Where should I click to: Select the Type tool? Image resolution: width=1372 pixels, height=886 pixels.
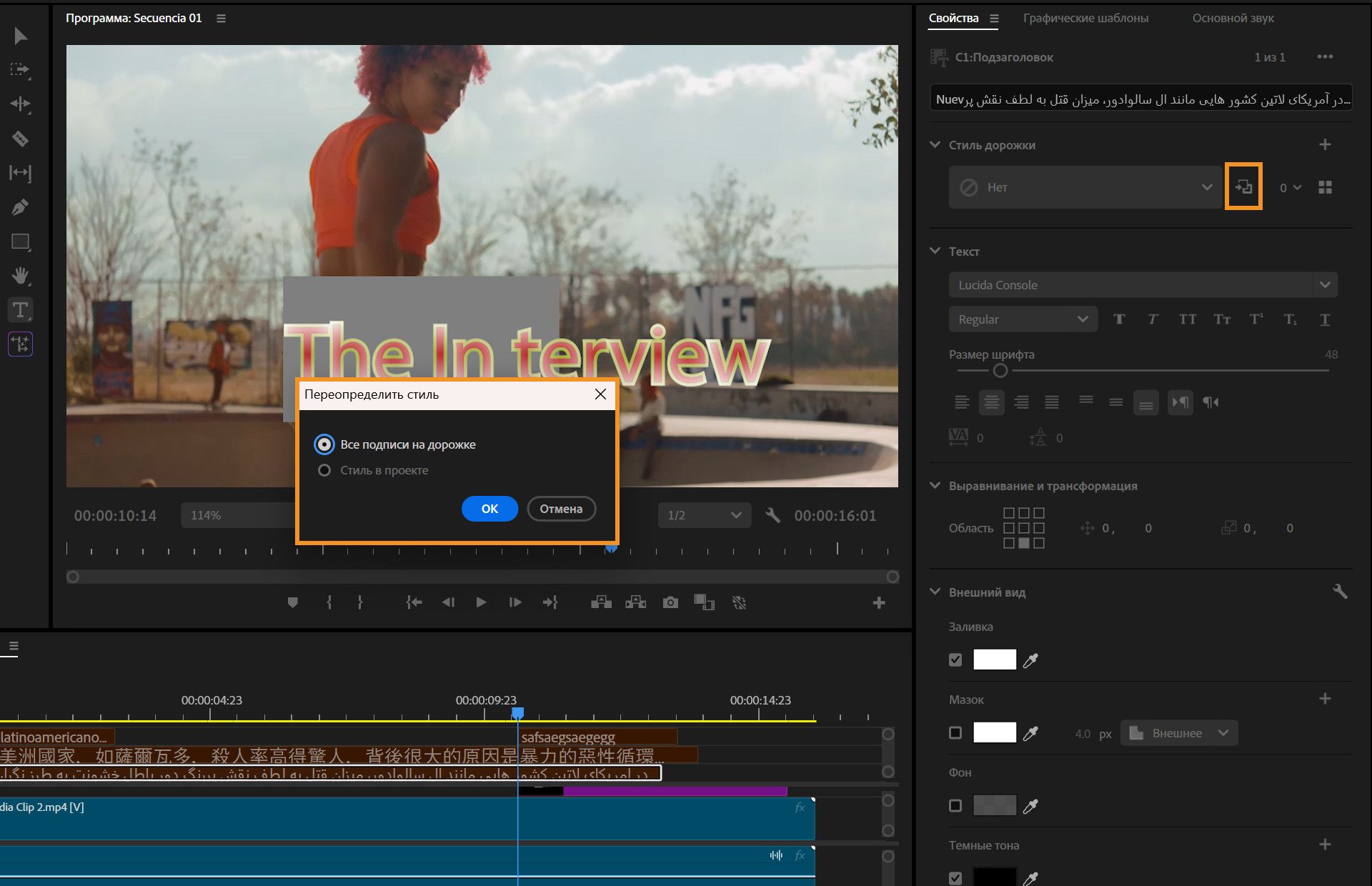click(20, 310)
